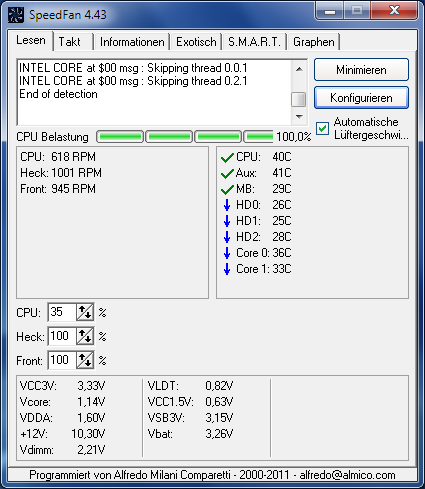Click the +12V 10,30V voltage reading
This screenshot has height=489, width=425.
63,434
